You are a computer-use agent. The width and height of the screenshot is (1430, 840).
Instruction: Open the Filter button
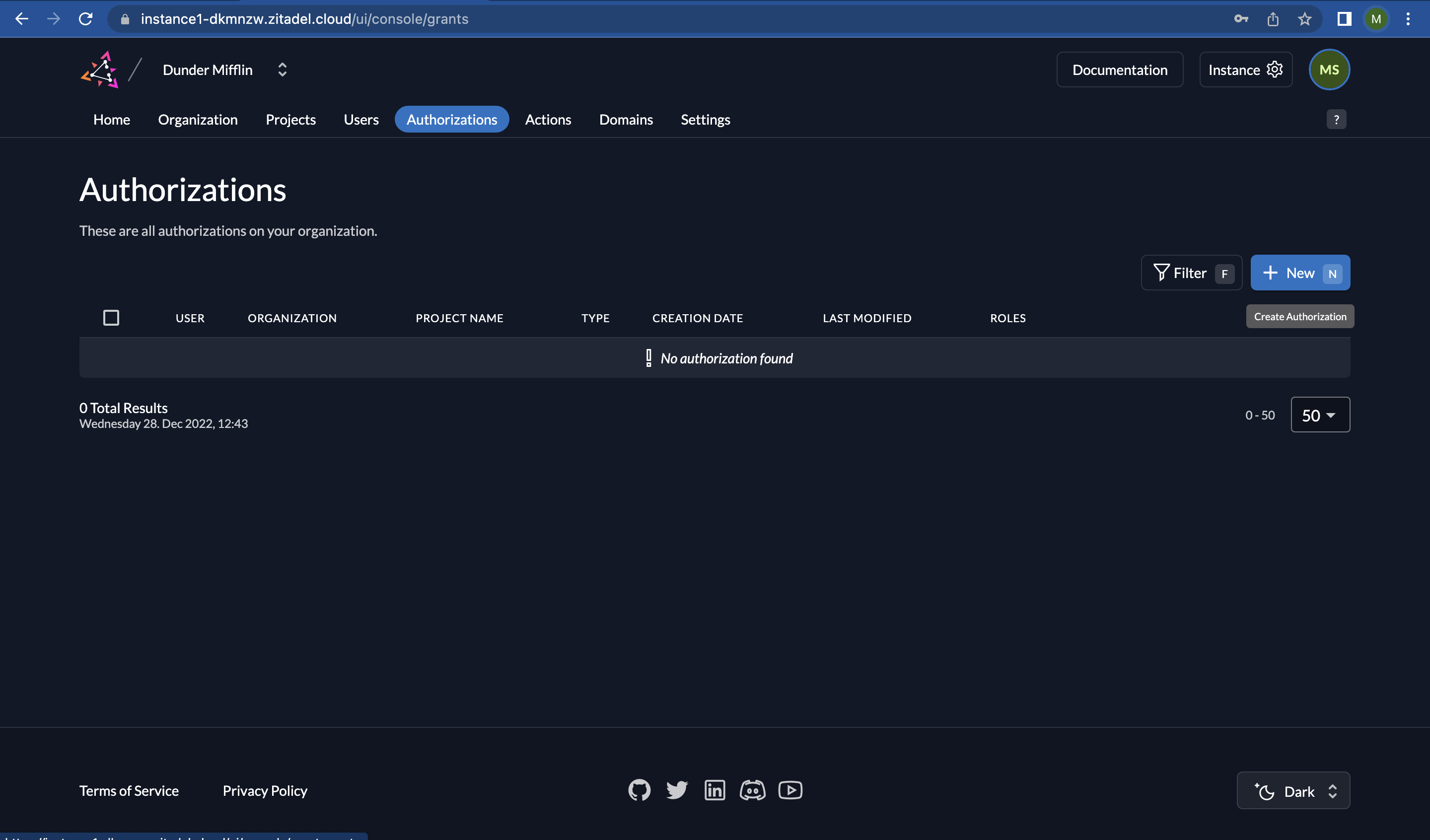[x=1191, y=273]
